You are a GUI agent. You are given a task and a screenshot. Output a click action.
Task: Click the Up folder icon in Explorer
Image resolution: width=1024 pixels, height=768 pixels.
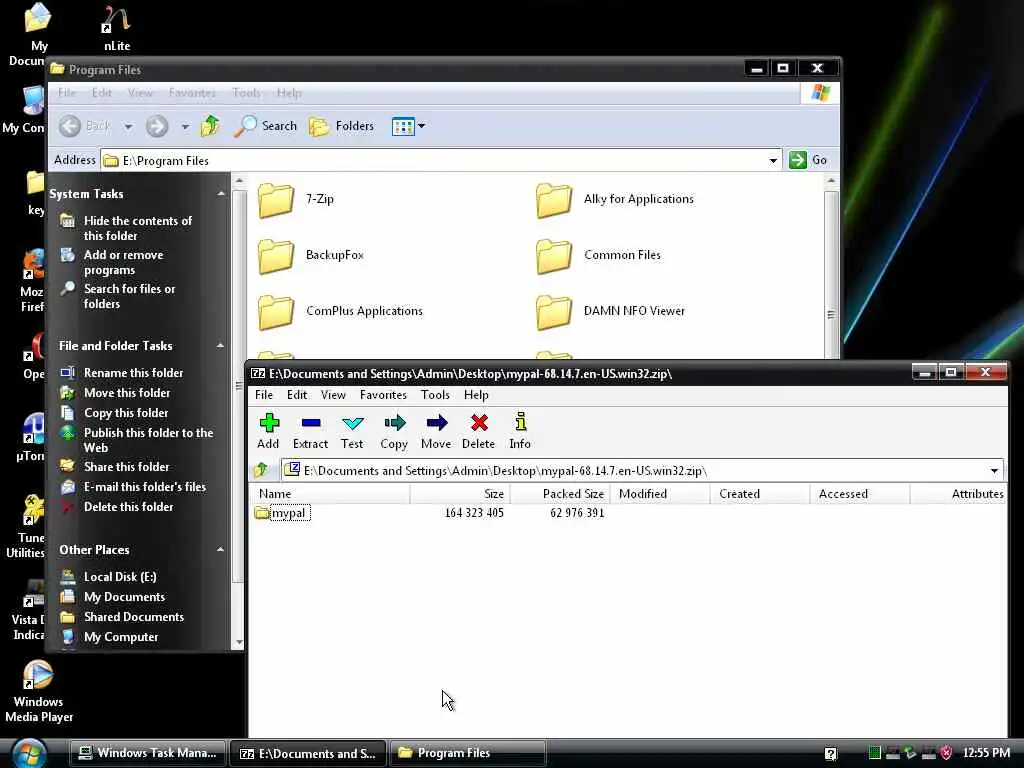[x=210, y=125]
